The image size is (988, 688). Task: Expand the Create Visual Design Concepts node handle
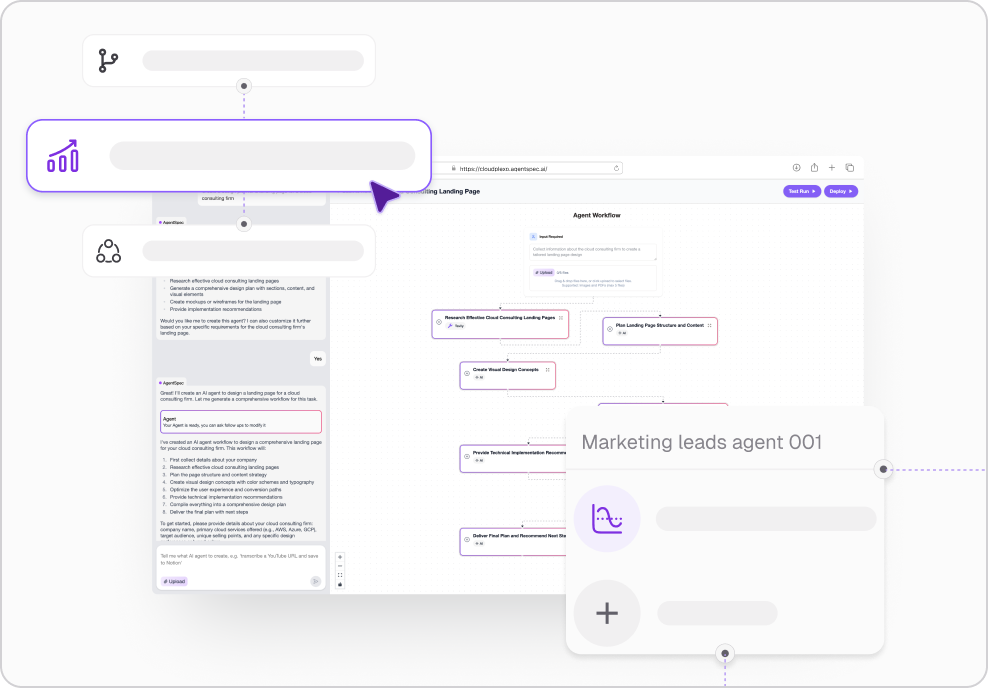[548, 370]
